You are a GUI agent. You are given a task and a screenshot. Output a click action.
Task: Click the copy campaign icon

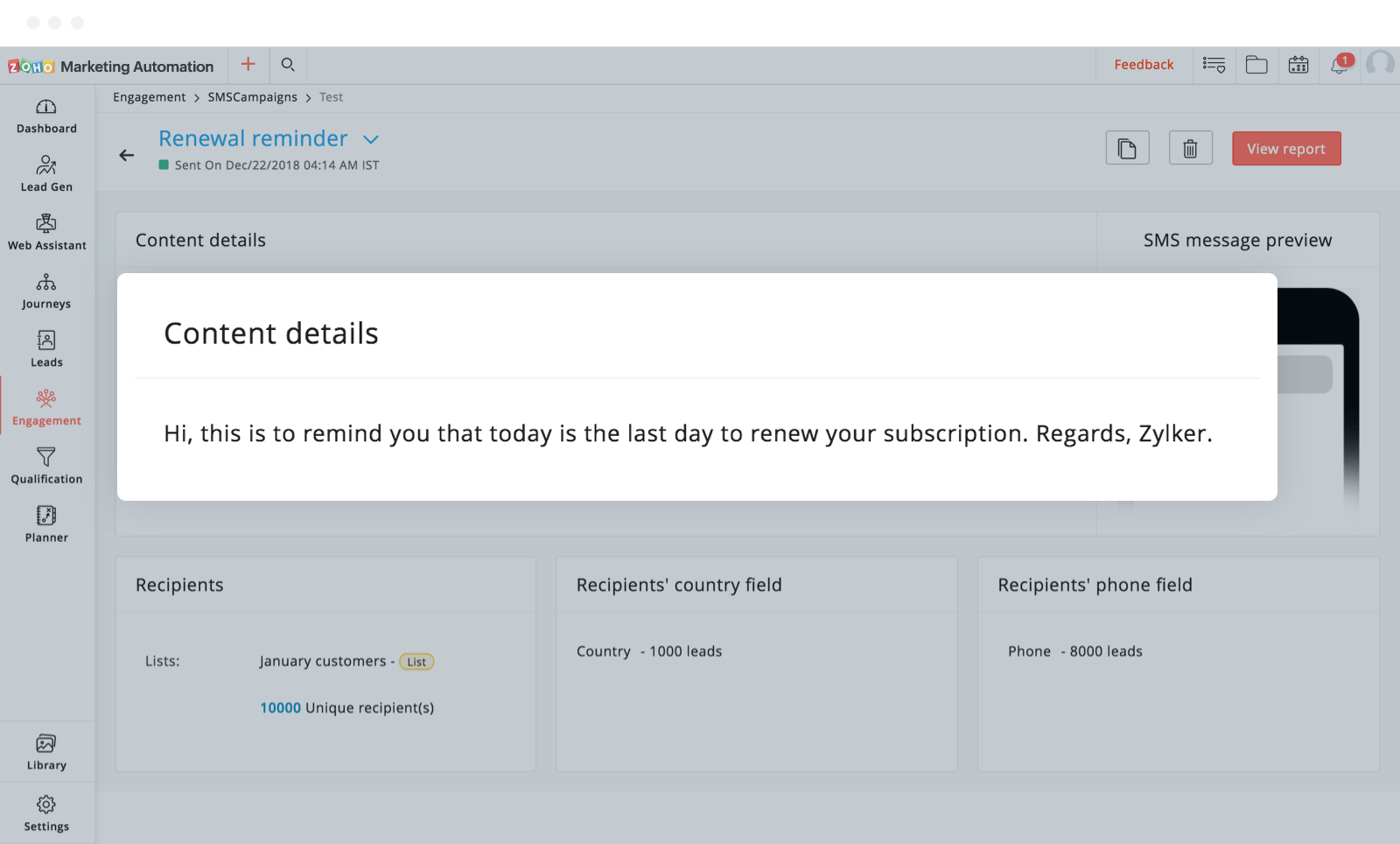click(x=1127, y=148)
